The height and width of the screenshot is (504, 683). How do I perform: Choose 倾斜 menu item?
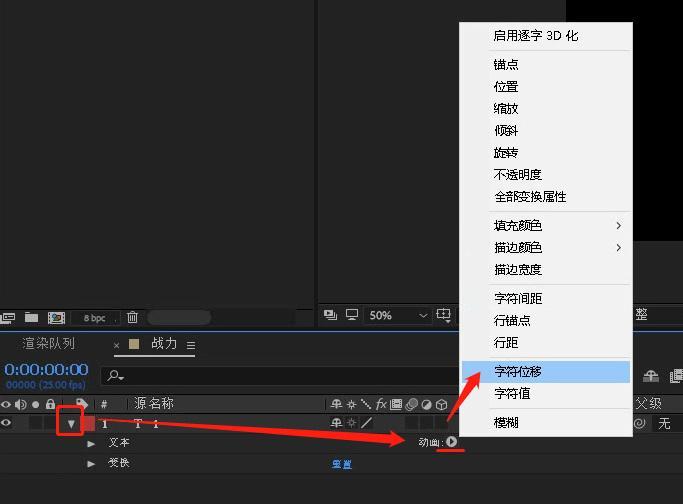506,130
